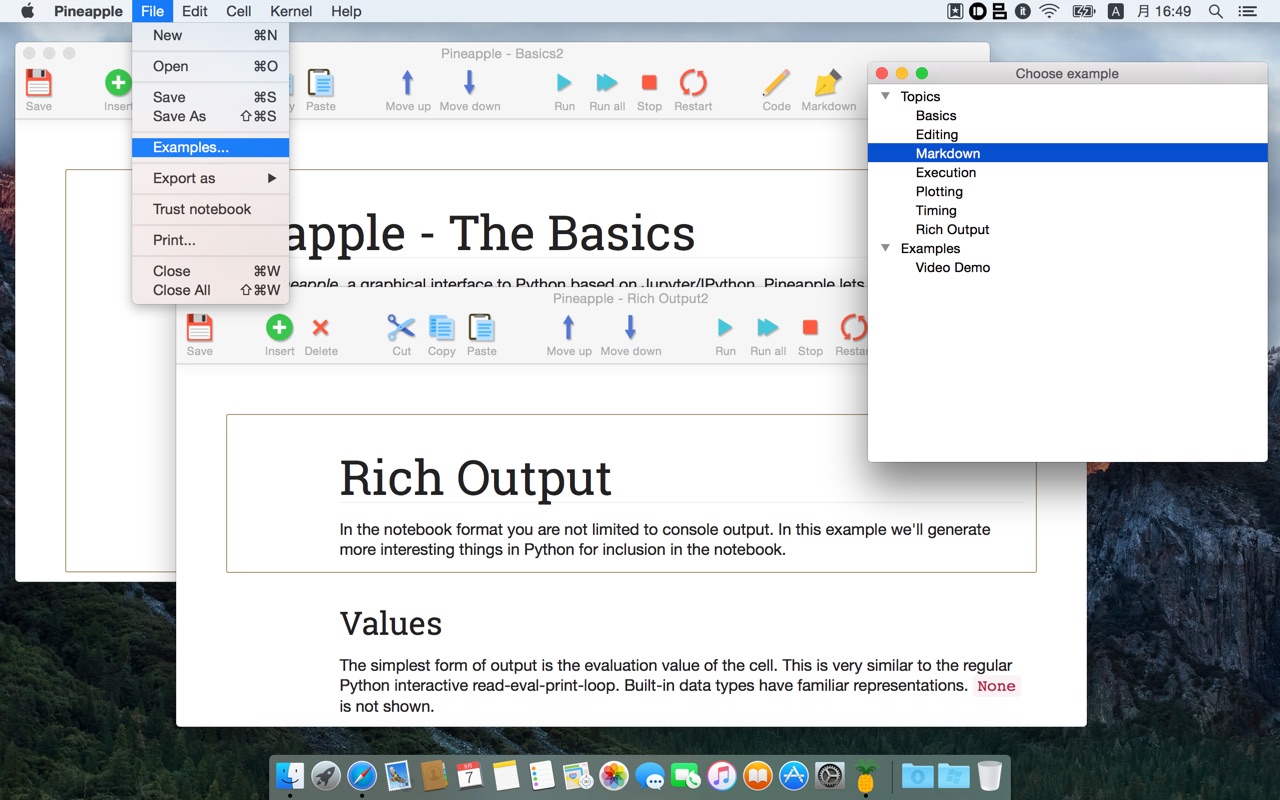Viewport: 1280px width, 800px height.
Task: Expand the Export as submenu
Action: point(210,178)
